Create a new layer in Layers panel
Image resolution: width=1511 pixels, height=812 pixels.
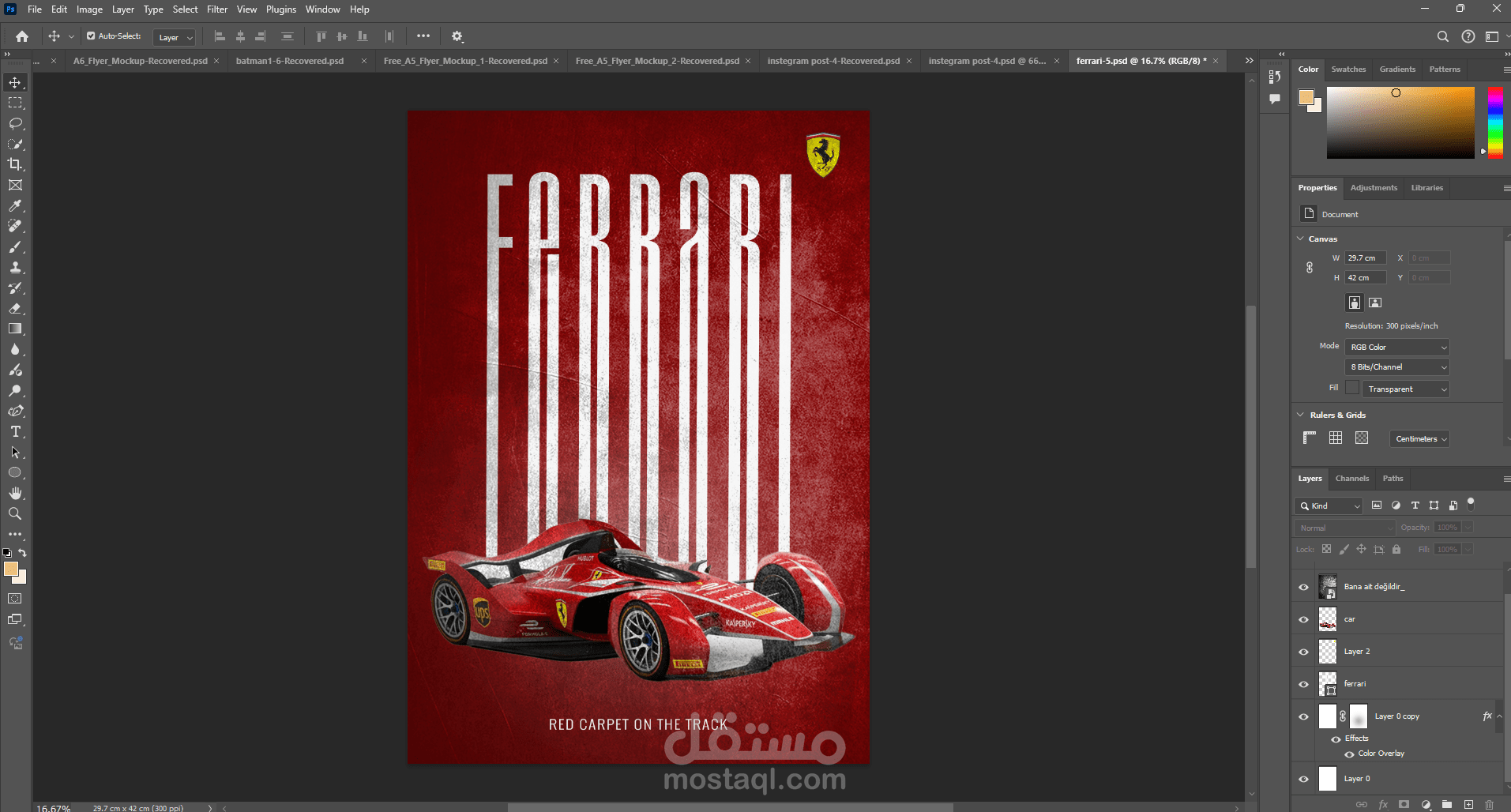(1468, 805)
